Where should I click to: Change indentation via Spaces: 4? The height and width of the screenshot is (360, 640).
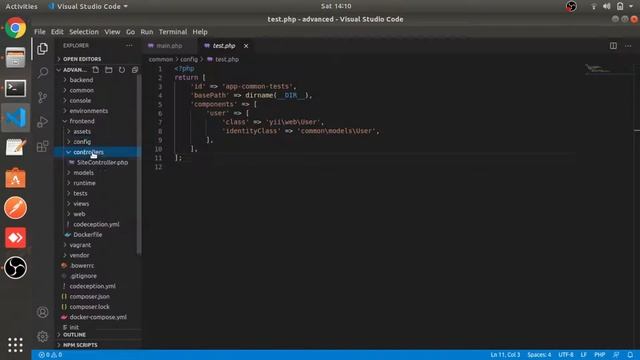pos(539,355)
